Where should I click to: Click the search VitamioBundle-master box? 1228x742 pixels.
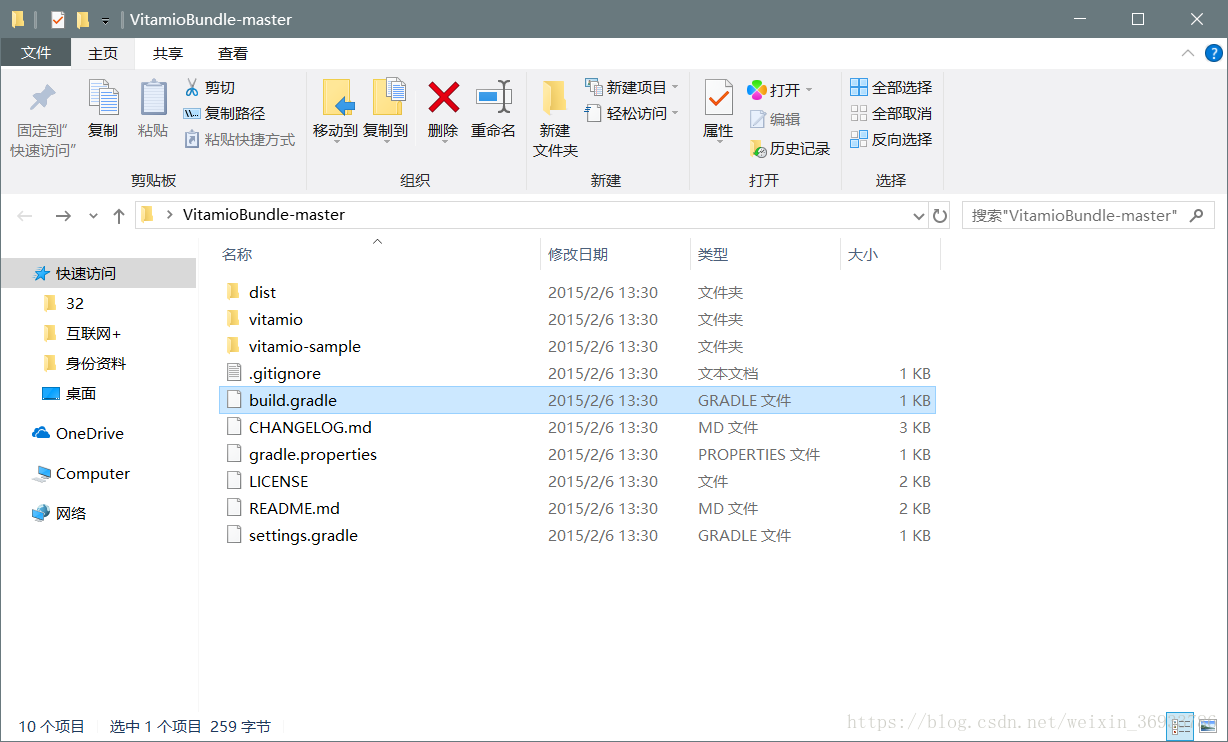1088,215
